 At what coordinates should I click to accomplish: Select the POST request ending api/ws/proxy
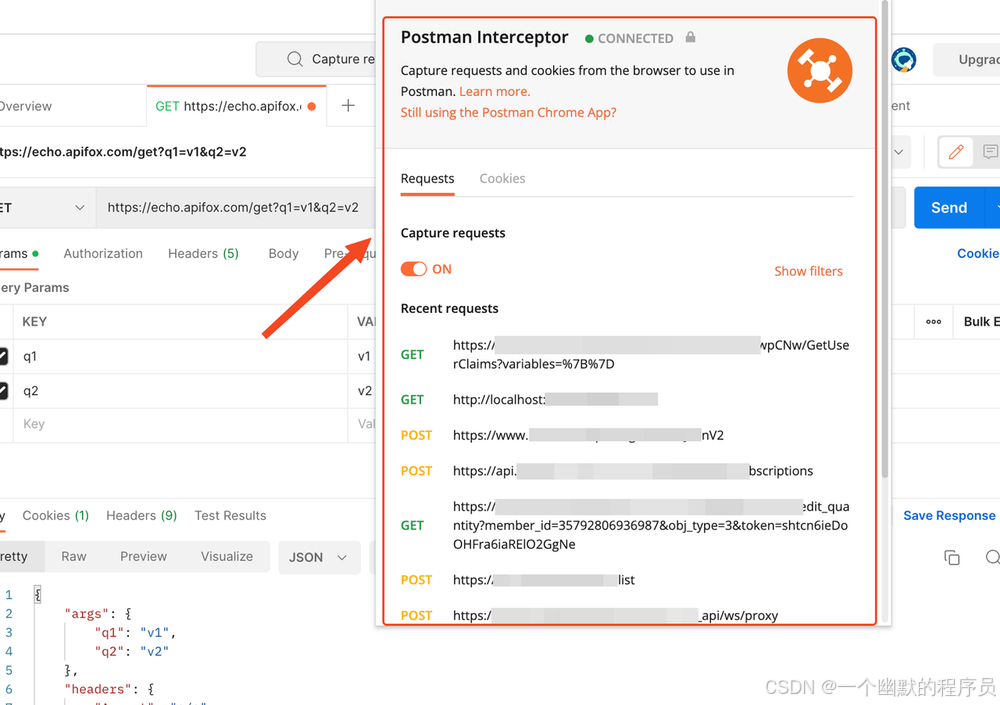(625, 616)
